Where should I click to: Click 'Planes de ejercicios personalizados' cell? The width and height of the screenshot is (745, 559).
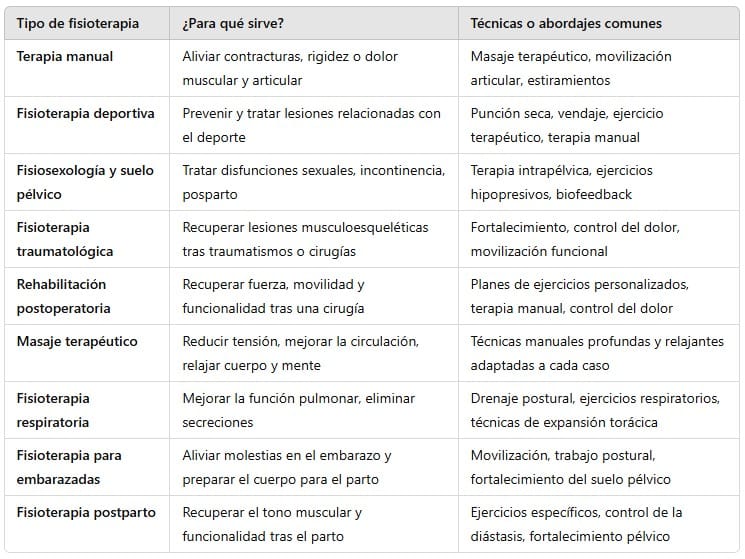pyautogui.click(x=579, y=296)
